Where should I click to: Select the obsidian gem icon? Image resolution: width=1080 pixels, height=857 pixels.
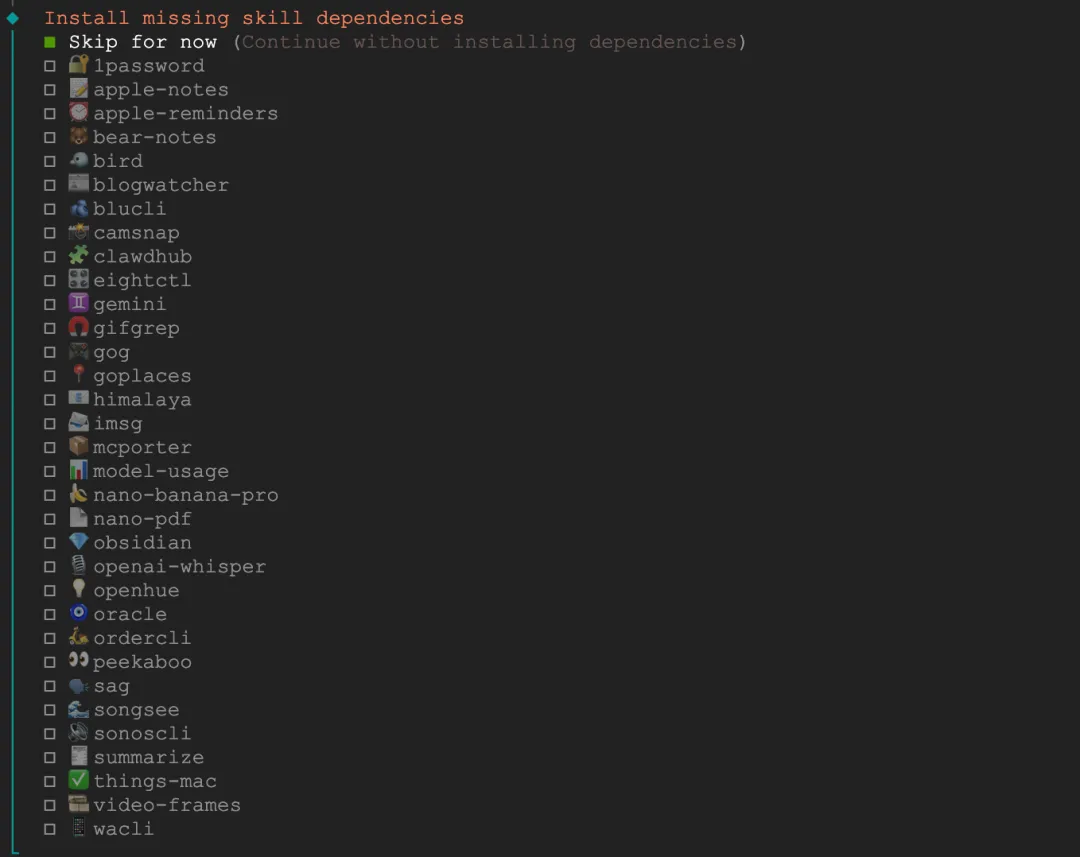79,542
